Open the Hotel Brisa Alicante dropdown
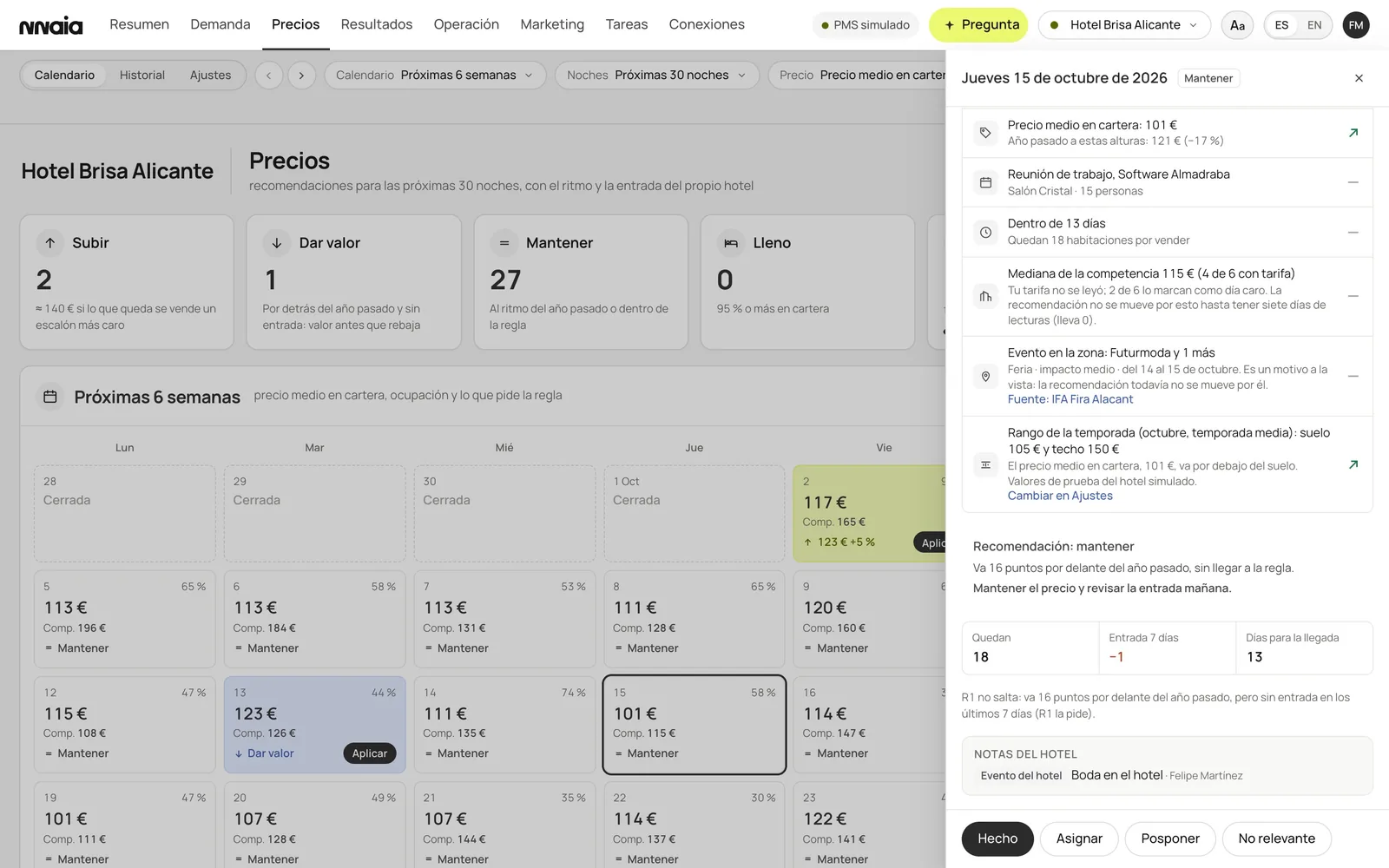The width and height of the screenshot is (1389, 868). click(x=1124, y=25)
